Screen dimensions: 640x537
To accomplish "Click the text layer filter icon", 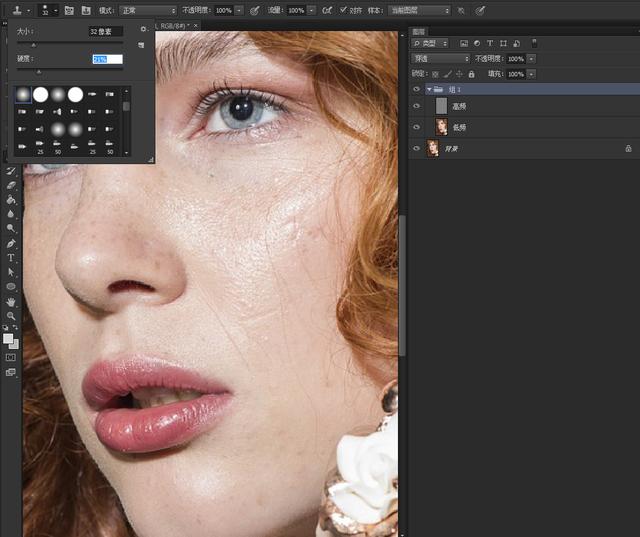I will coord(489,44).
